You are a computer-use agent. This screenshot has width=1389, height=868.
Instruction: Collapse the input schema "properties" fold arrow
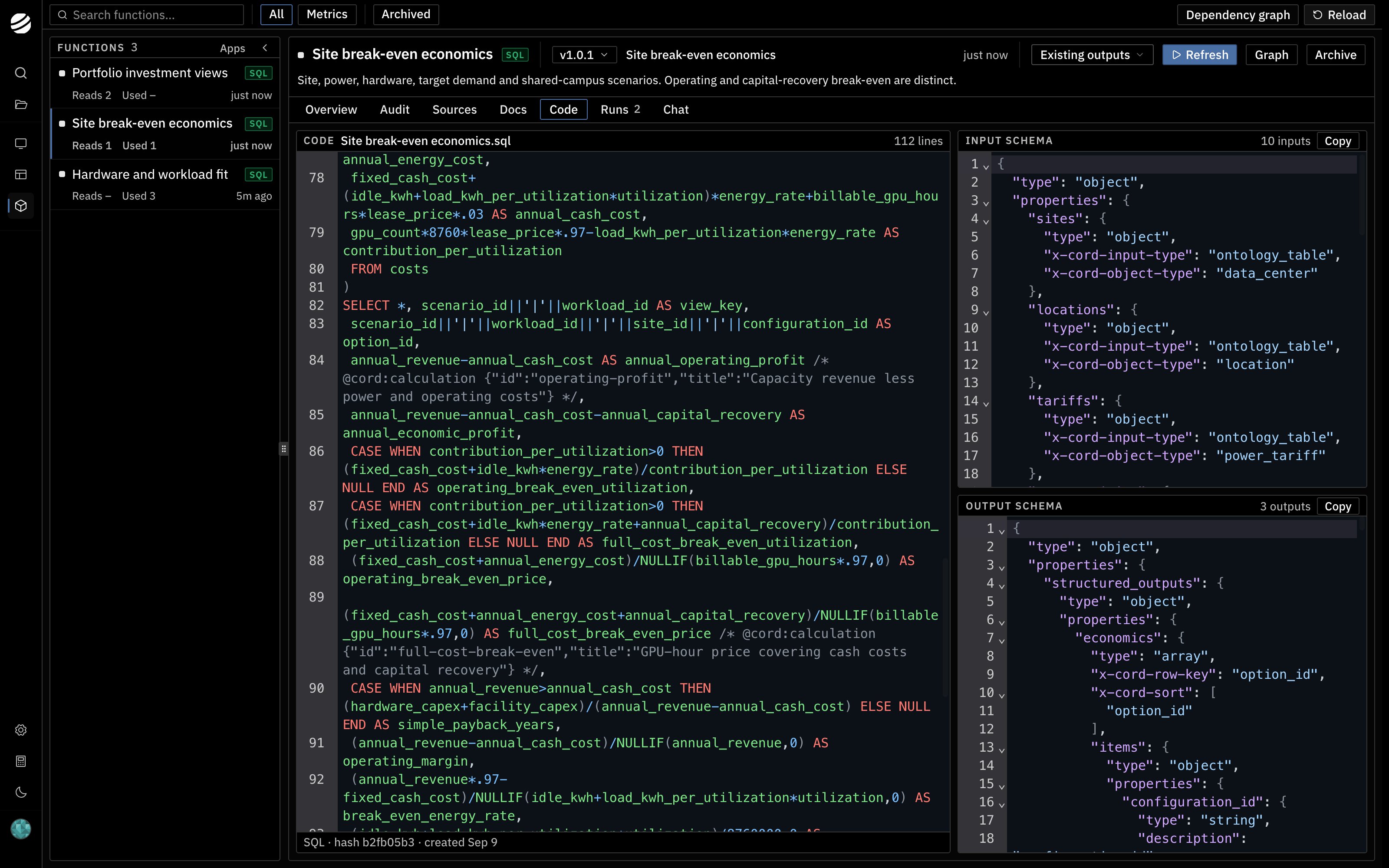(x=986, y=203)
